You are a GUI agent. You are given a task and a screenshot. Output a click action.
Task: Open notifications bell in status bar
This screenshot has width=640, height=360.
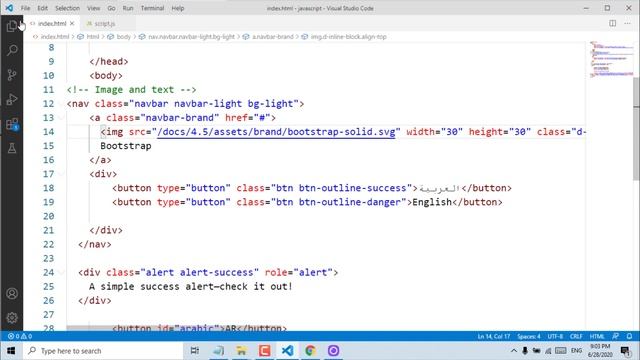click(629, 336)
